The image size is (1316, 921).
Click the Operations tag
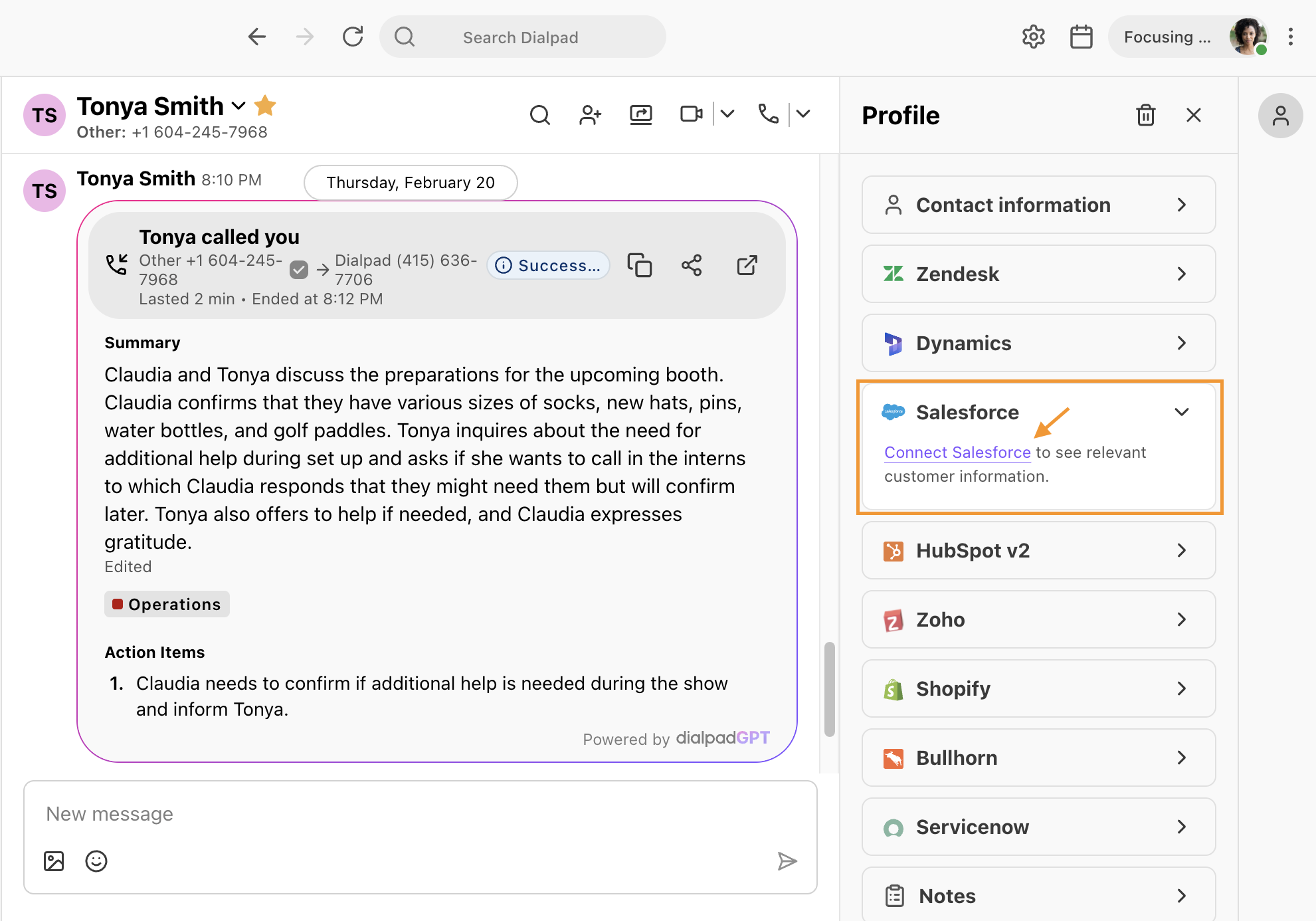pyautogui.click(x=167, y=604)
